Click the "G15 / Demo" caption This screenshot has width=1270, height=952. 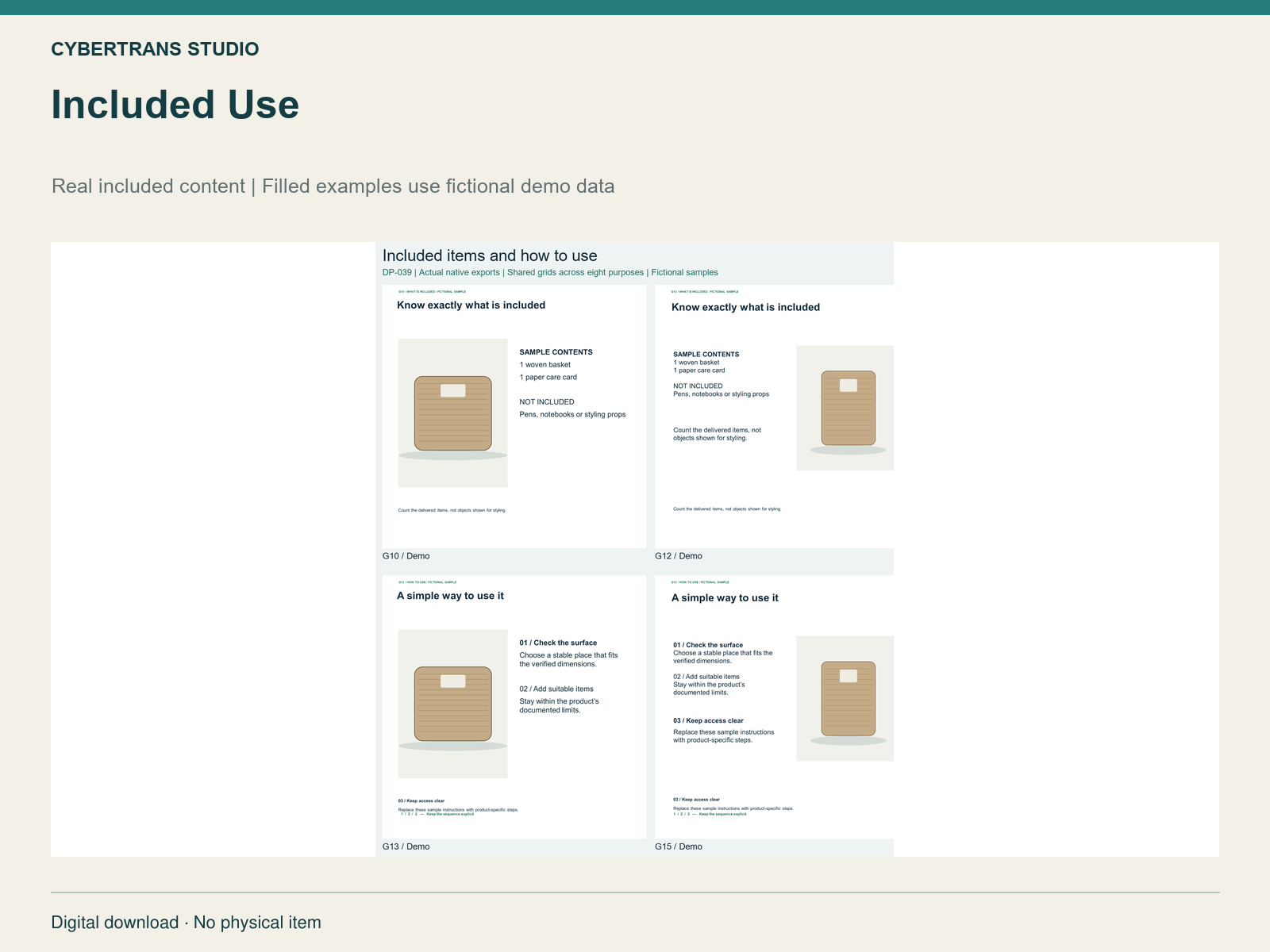coord(679,846)
